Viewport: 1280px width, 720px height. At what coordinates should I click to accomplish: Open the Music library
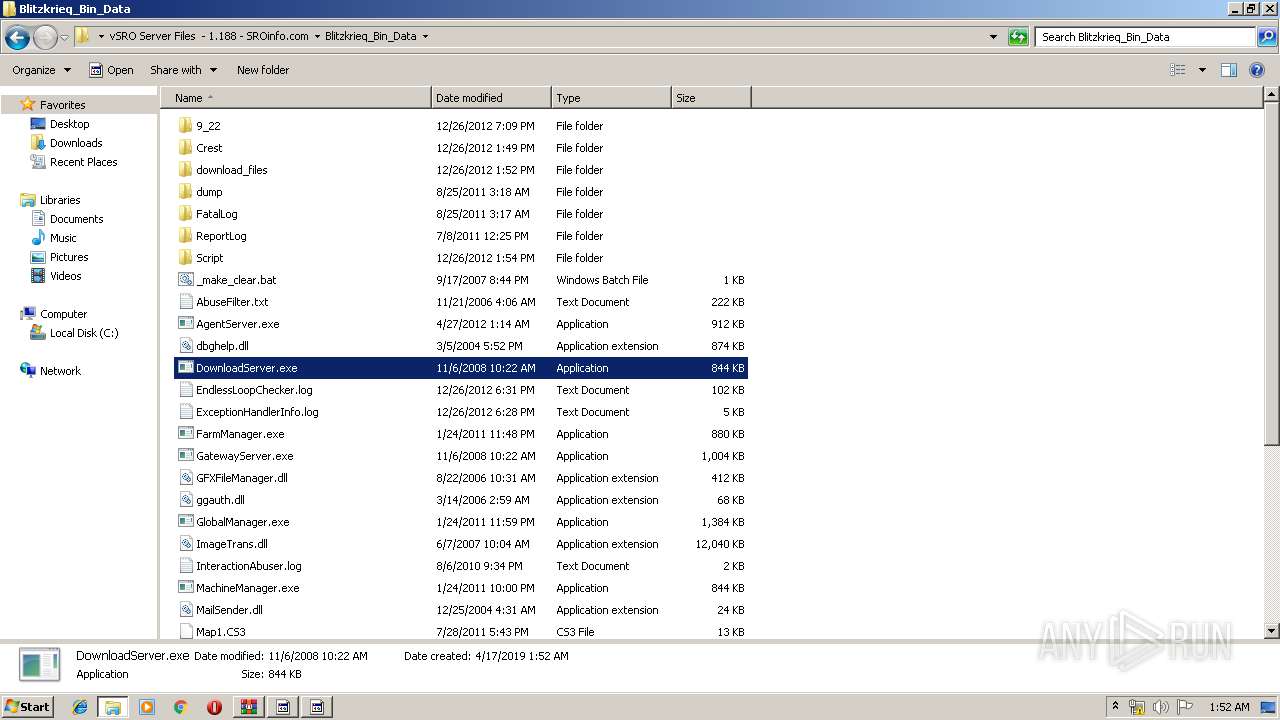pyautogui.click(x=63, y=238)
